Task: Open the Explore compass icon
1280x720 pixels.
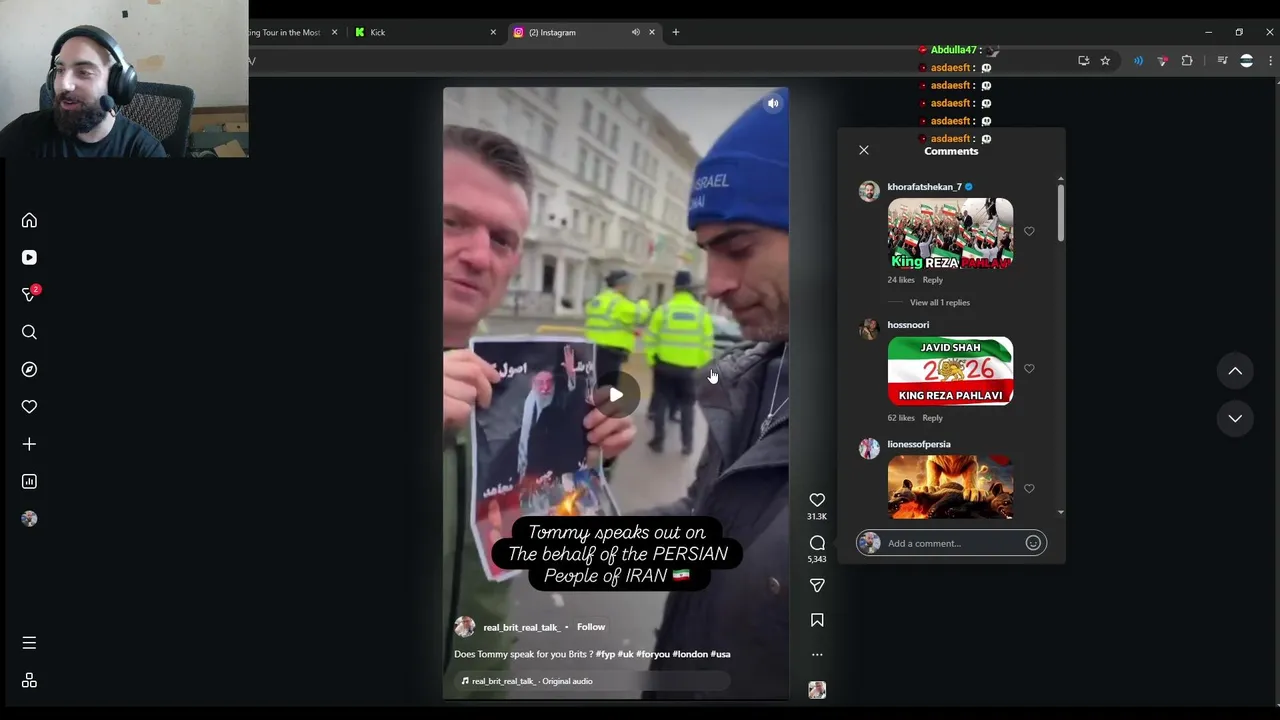Action: click(29, 369)
